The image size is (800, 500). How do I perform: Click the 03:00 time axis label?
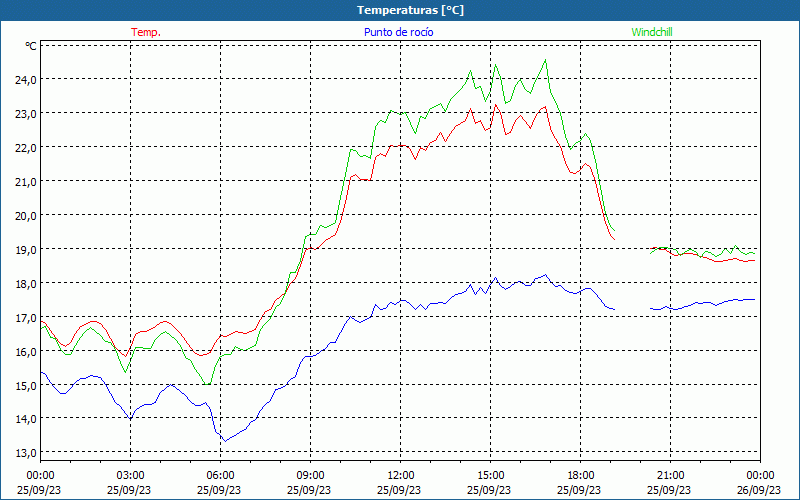tap(130, 476)
